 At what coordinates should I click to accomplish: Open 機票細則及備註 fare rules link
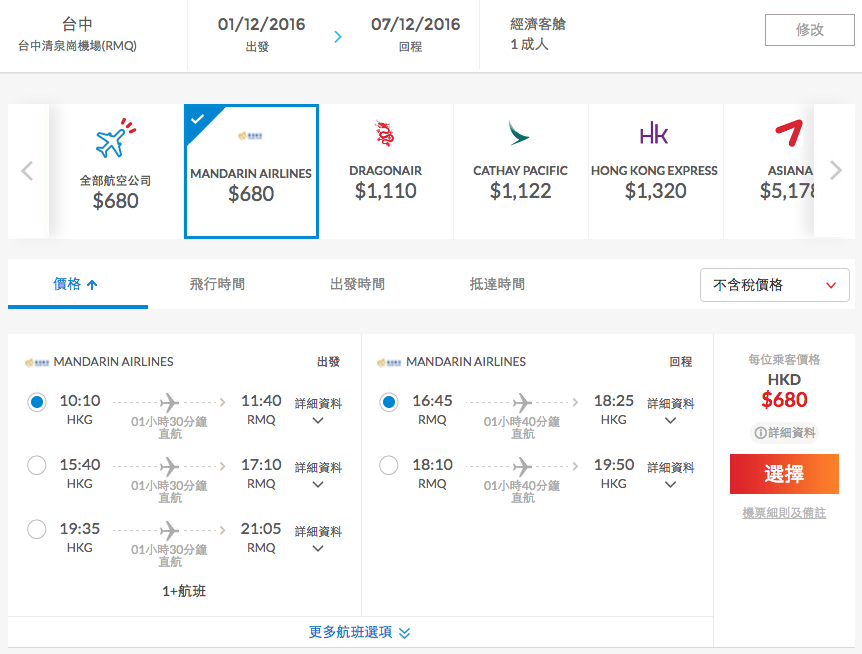[x=784, y=513]
